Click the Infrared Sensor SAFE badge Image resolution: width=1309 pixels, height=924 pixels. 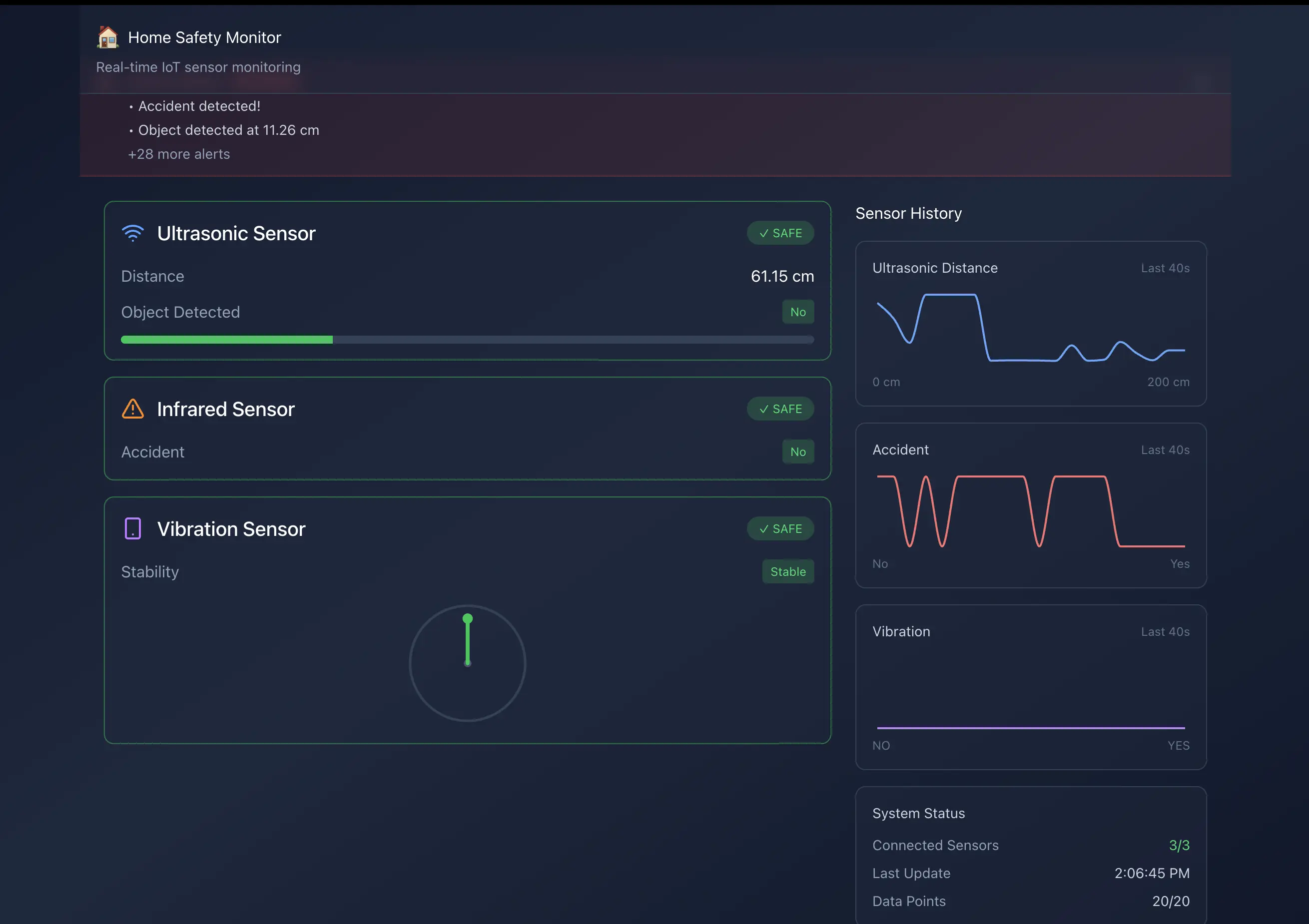[x=780, y=409]
